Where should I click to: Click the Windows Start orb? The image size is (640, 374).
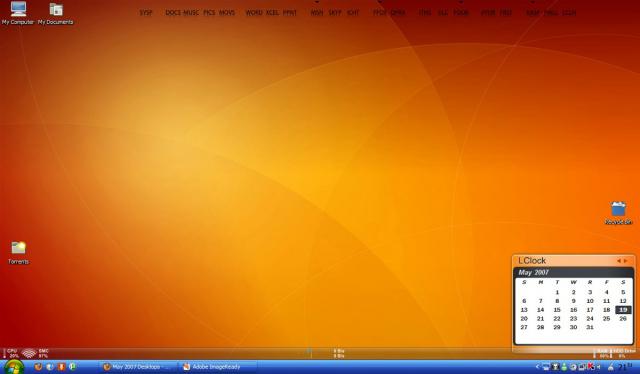pyautogui.click(x=14, y=367)
